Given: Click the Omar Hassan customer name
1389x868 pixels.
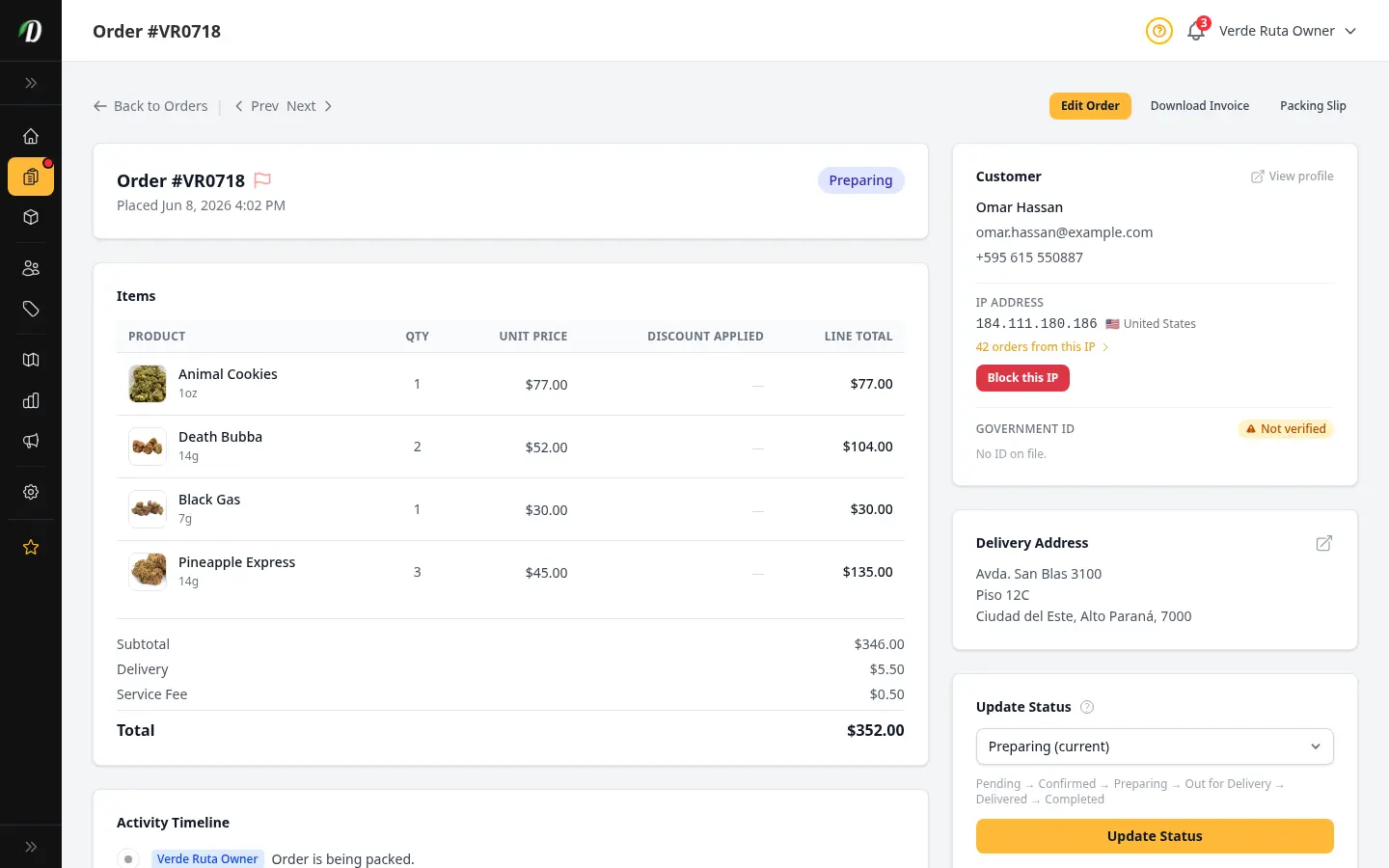Looking at the screenshot, I should coord(1019,207).
